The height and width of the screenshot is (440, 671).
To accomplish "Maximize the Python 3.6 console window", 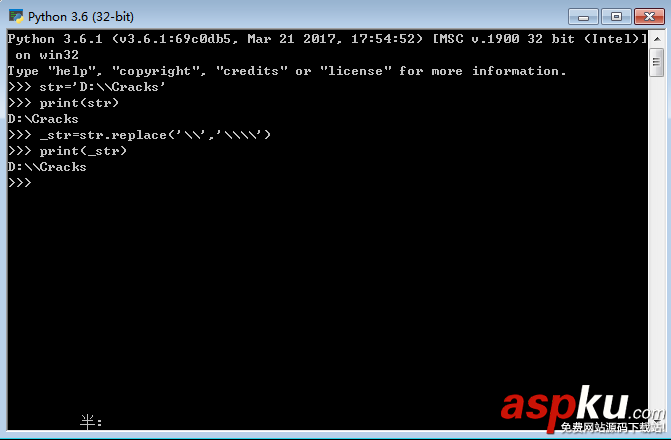I will [x=616, y=17].
